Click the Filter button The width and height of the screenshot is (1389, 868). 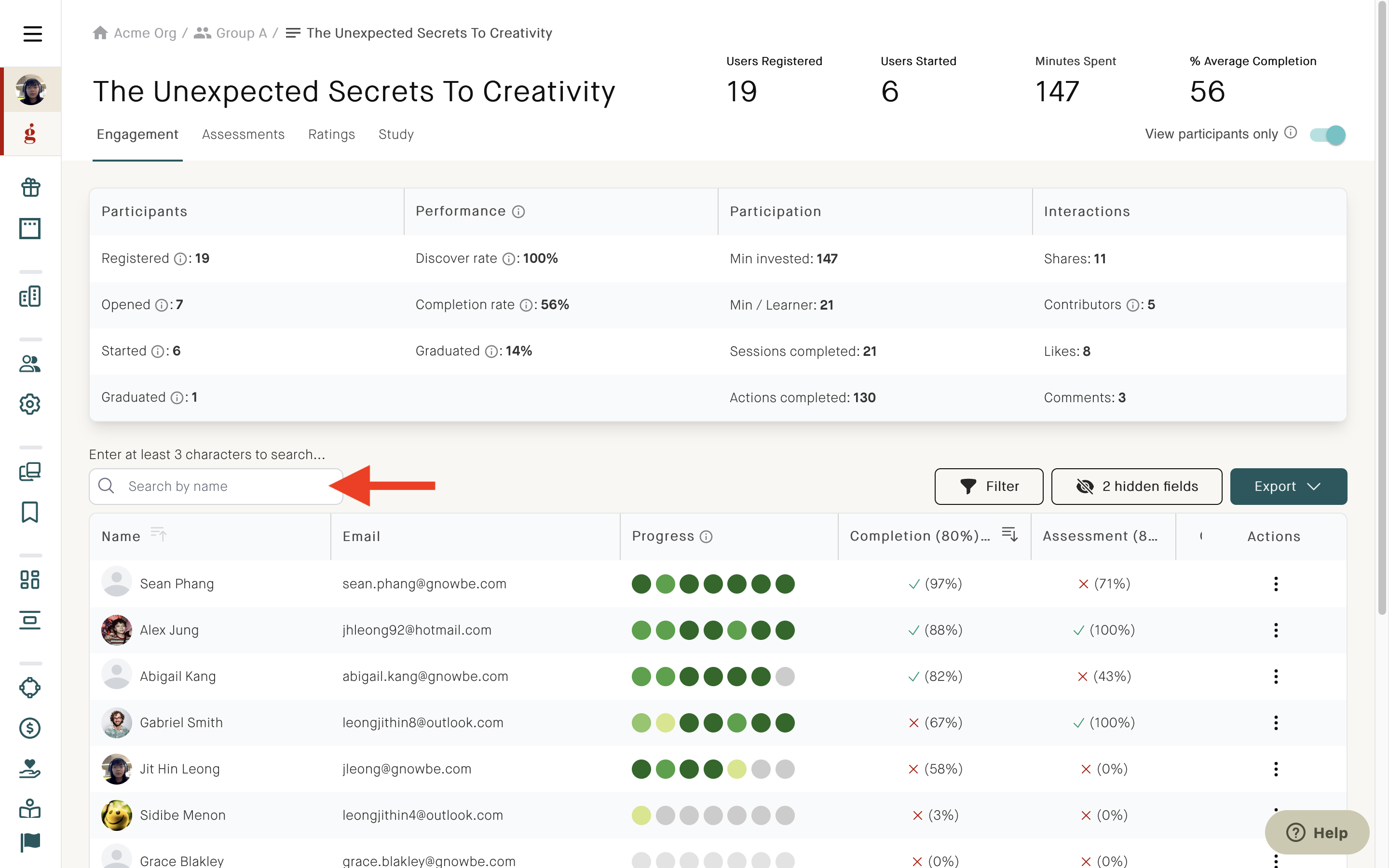coord(988,486)
